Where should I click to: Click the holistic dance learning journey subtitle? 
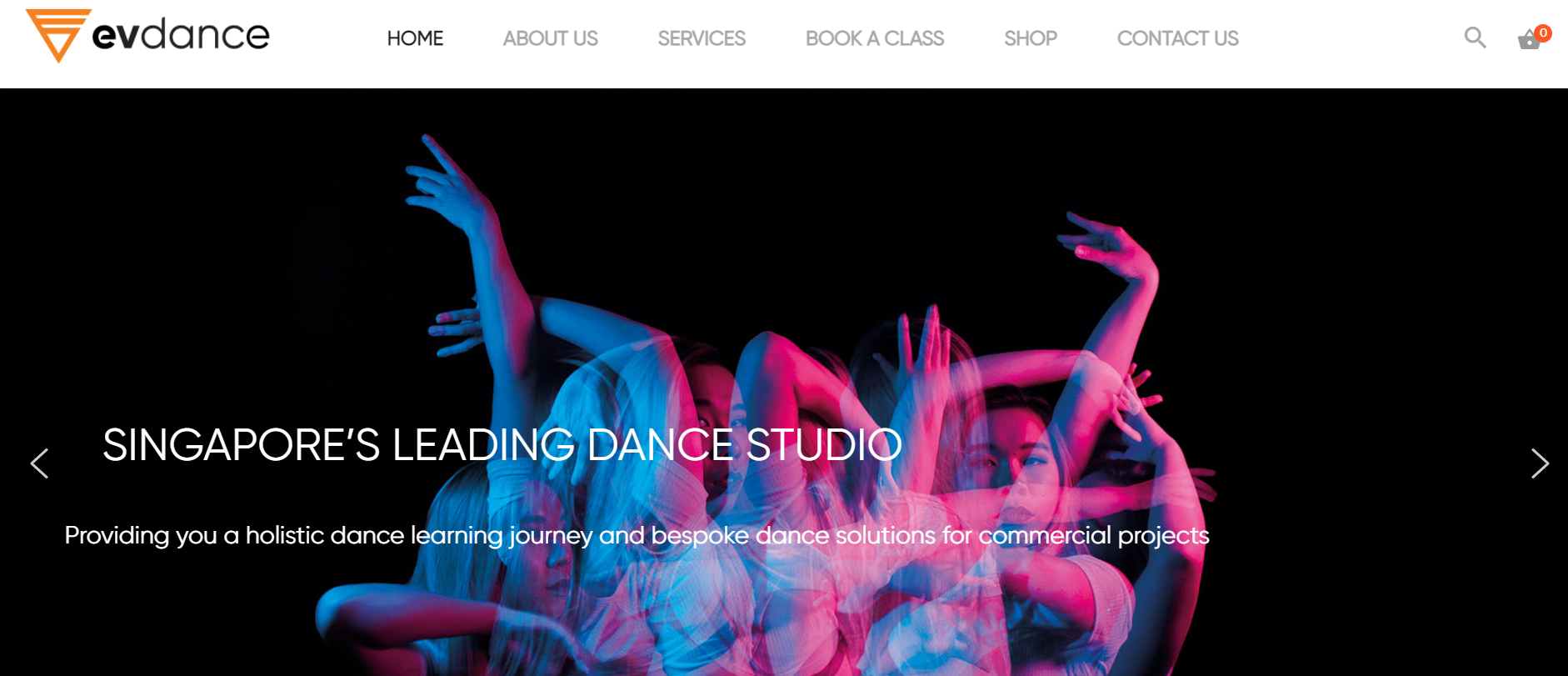637,535
